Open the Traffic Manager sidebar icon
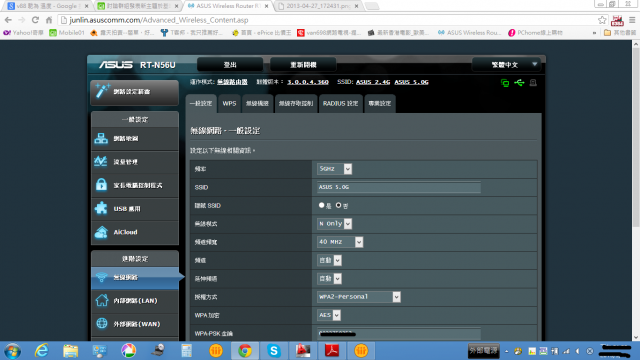This screenshot has width=640, height=360. click(101, 162)
